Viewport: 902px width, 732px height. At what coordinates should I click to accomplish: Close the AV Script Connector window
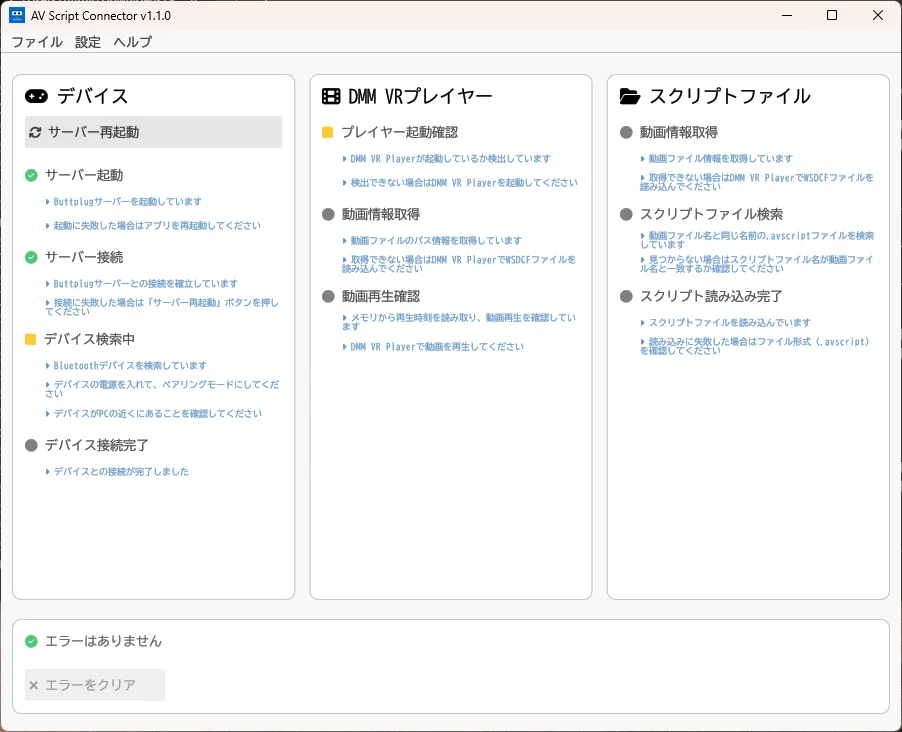point(878,16)
